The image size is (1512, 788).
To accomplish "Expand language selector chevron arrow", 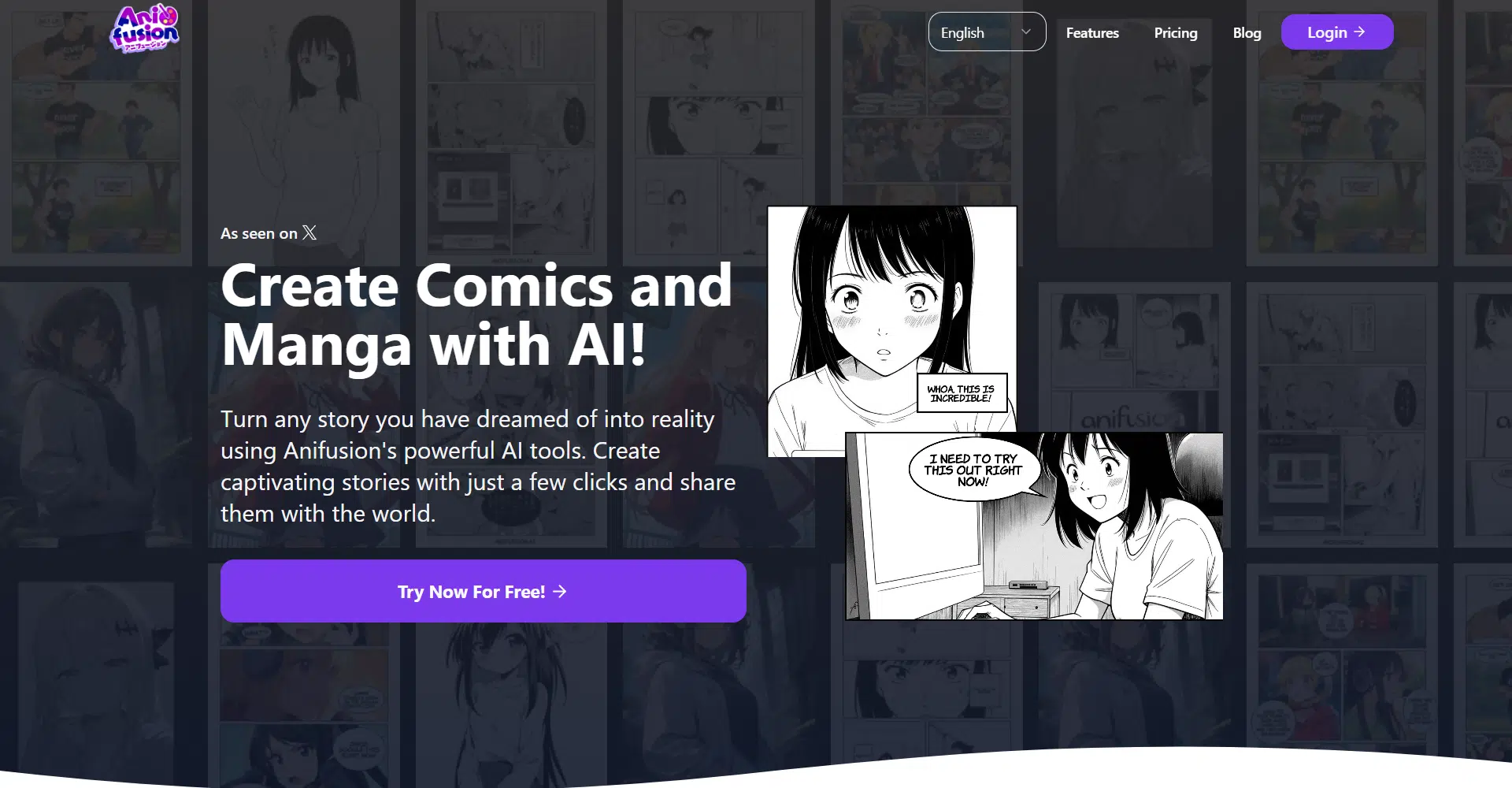I will click(x=1026, y=32).
